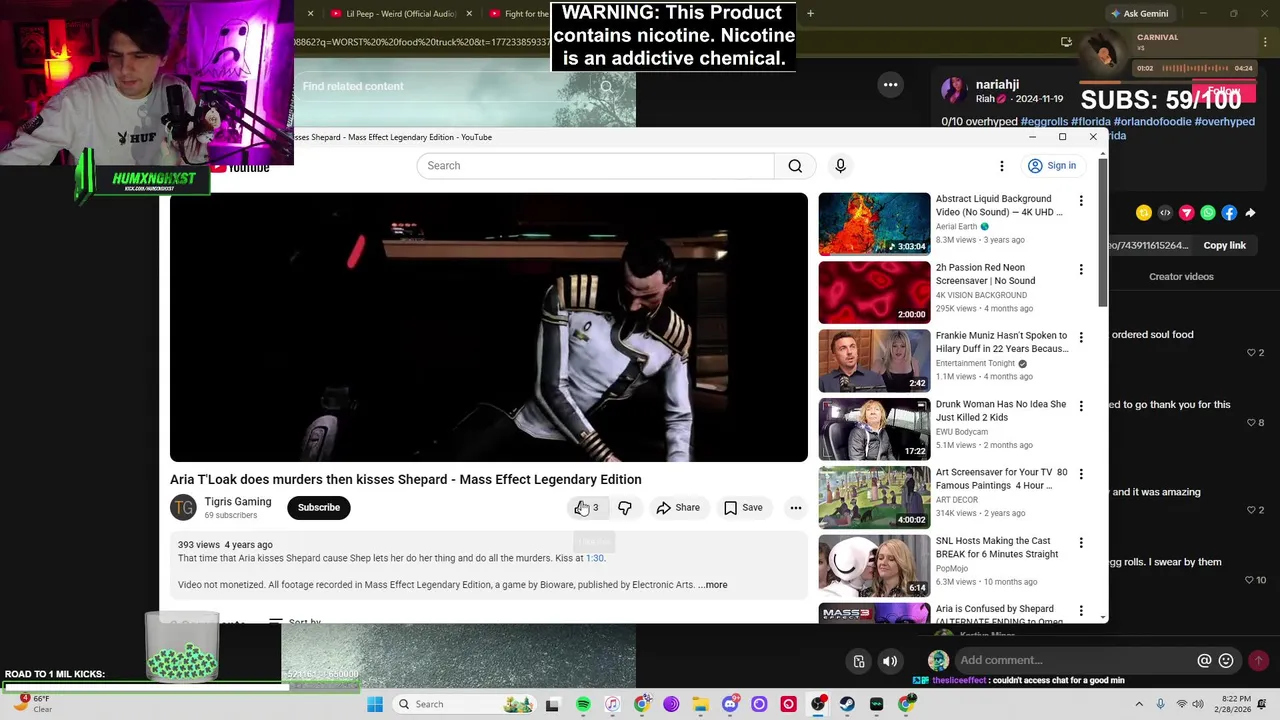Subscribe to Tigris Gaming channel
The image size is (1280, 720).
click(319, 507)
